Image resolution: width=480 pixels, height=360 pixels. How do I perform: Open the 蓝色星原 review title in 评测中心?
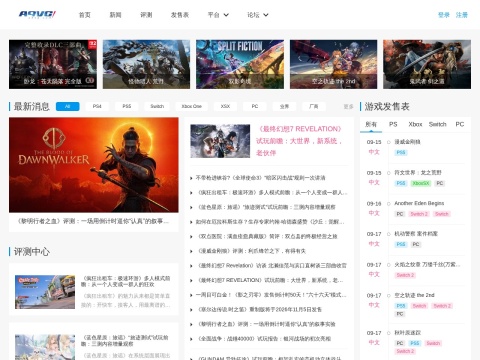point(125,341)
